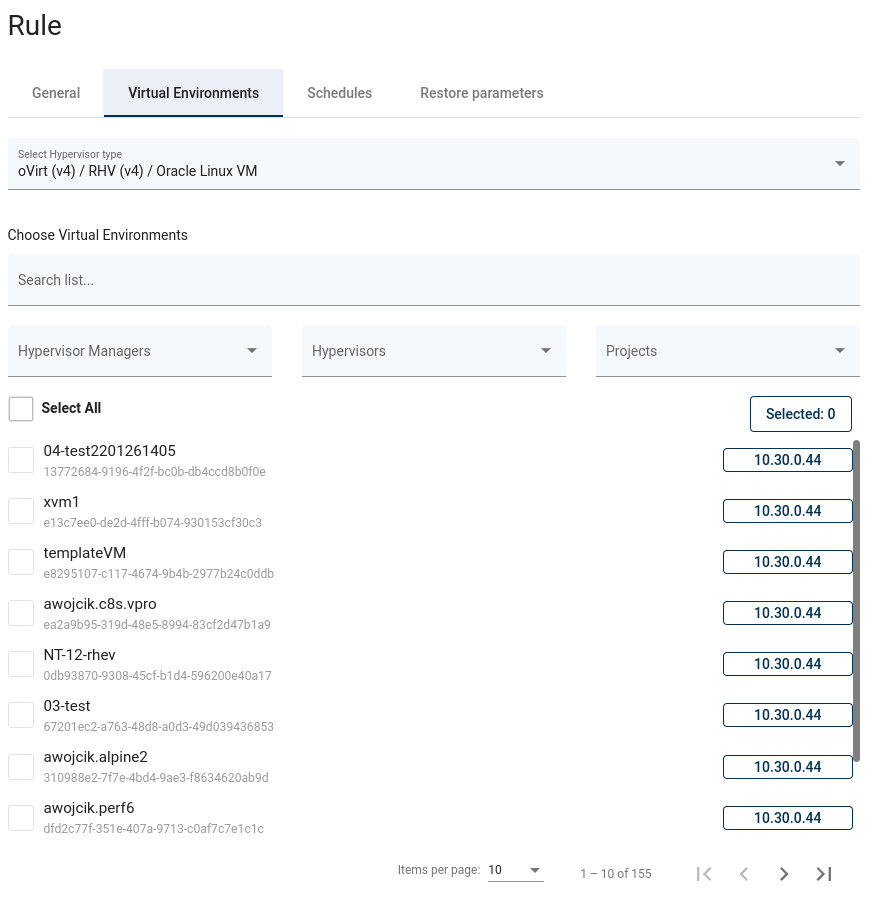Screen dimensions: 875x899
Task: Jump to last page of results
Action: point(824,874)
